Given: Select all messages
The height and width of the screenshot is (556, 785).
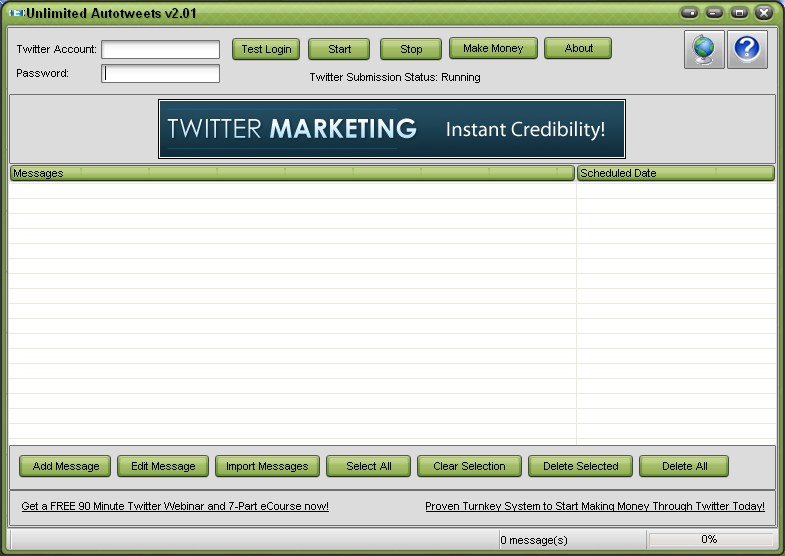Looking at the screenshot, I should pyautogui.click(x=368, y=466).
